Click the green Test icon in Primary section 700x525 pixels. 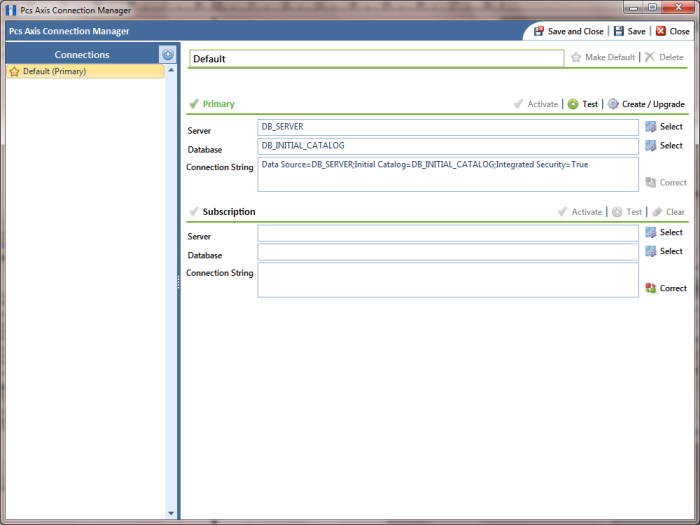(x=573, y=104)
